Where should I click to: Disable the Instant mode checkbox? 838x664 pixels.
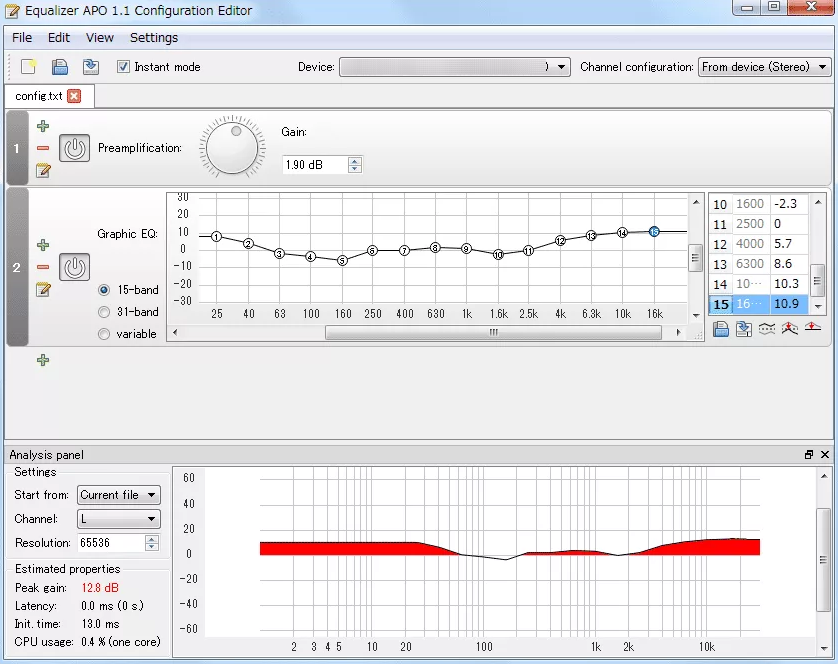coord(124,67)
